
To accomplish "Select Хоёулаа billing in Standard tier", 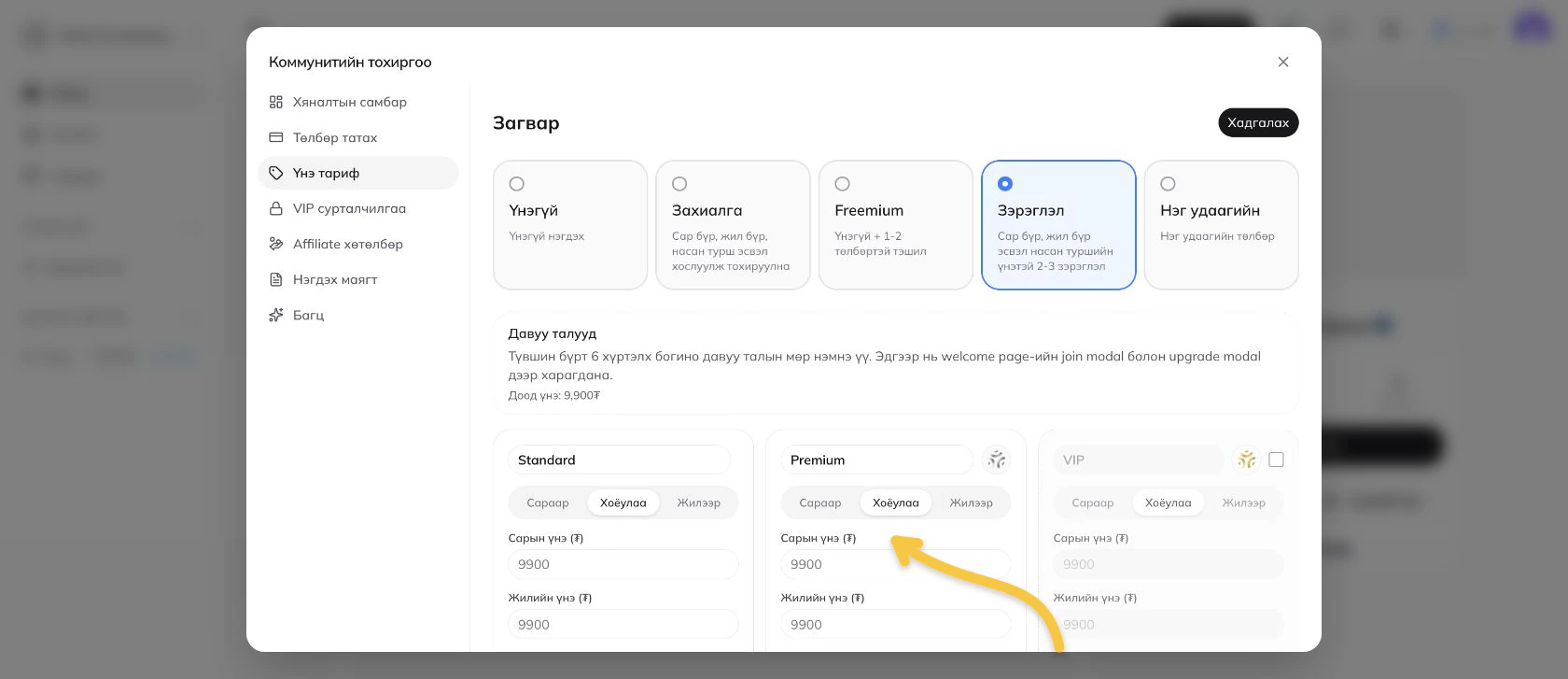I will (623, 502).
